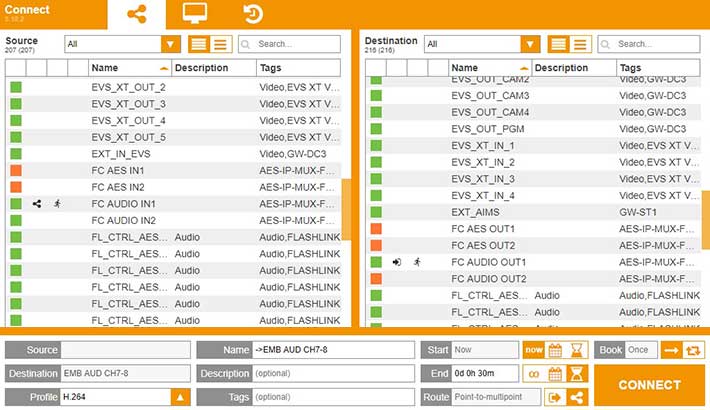Click the Start hourglass duration icon
Image resolution: width=710 pixels, height=410 pixels.
(577, 350)
